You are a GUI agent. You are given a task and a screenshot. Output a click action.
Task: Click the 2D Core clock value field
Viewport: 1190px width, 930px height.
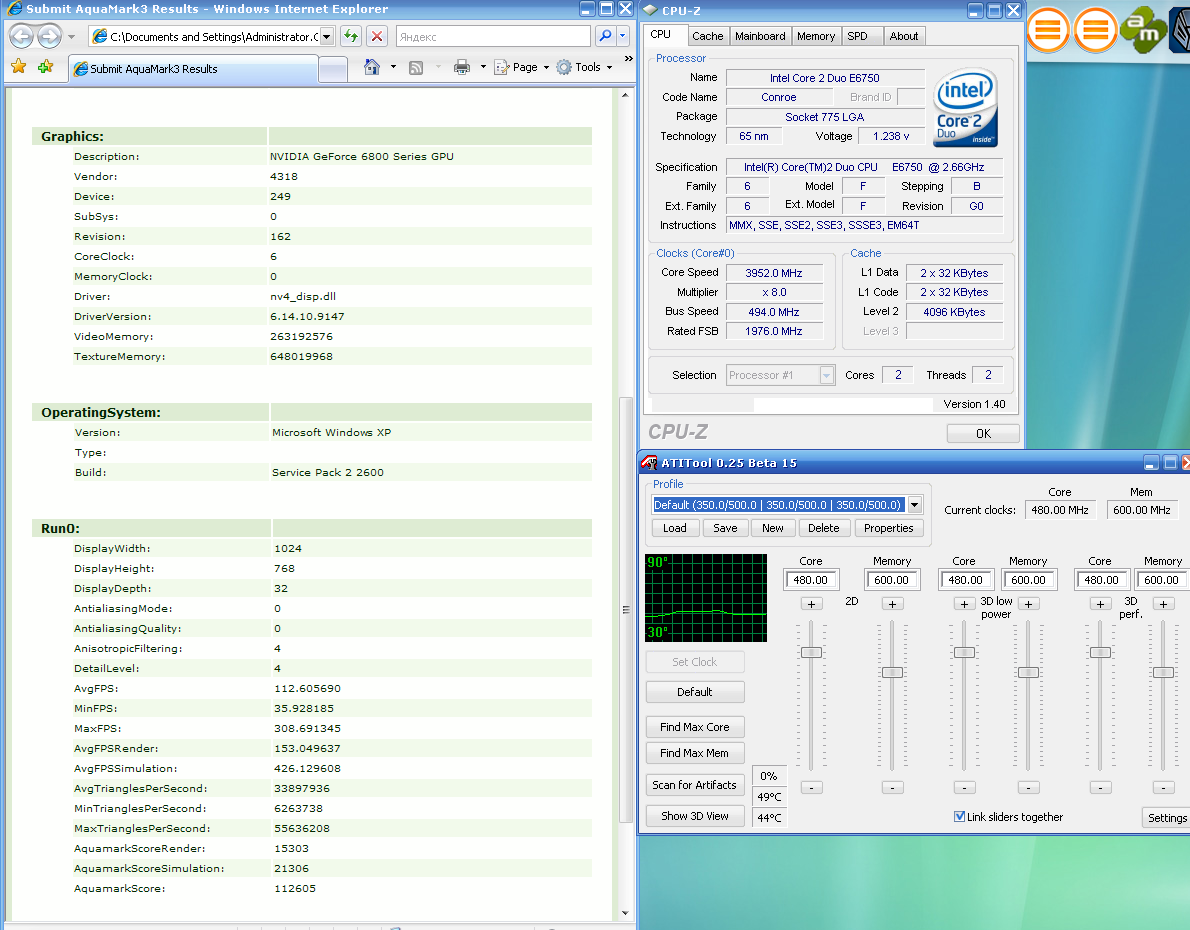coord(811,580)
